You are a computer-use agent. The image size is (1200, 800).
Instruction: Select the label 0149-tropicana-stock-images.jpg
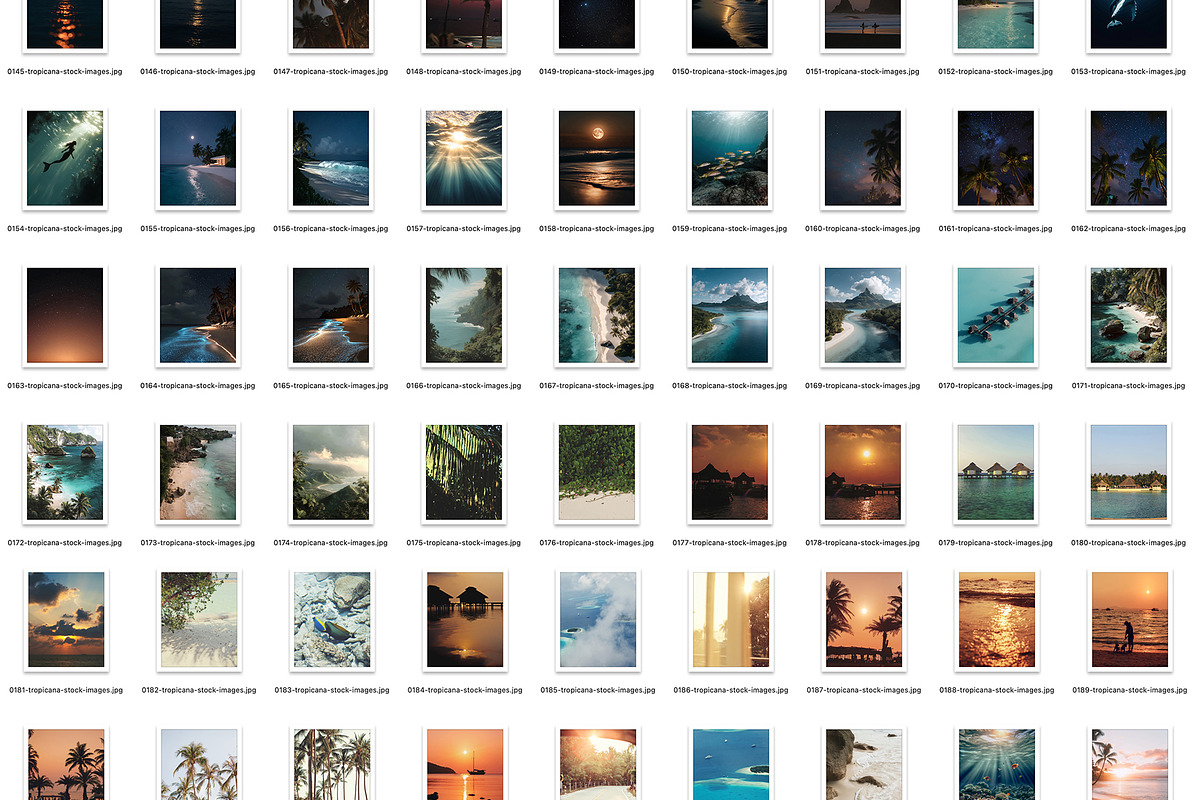(597, 72)
